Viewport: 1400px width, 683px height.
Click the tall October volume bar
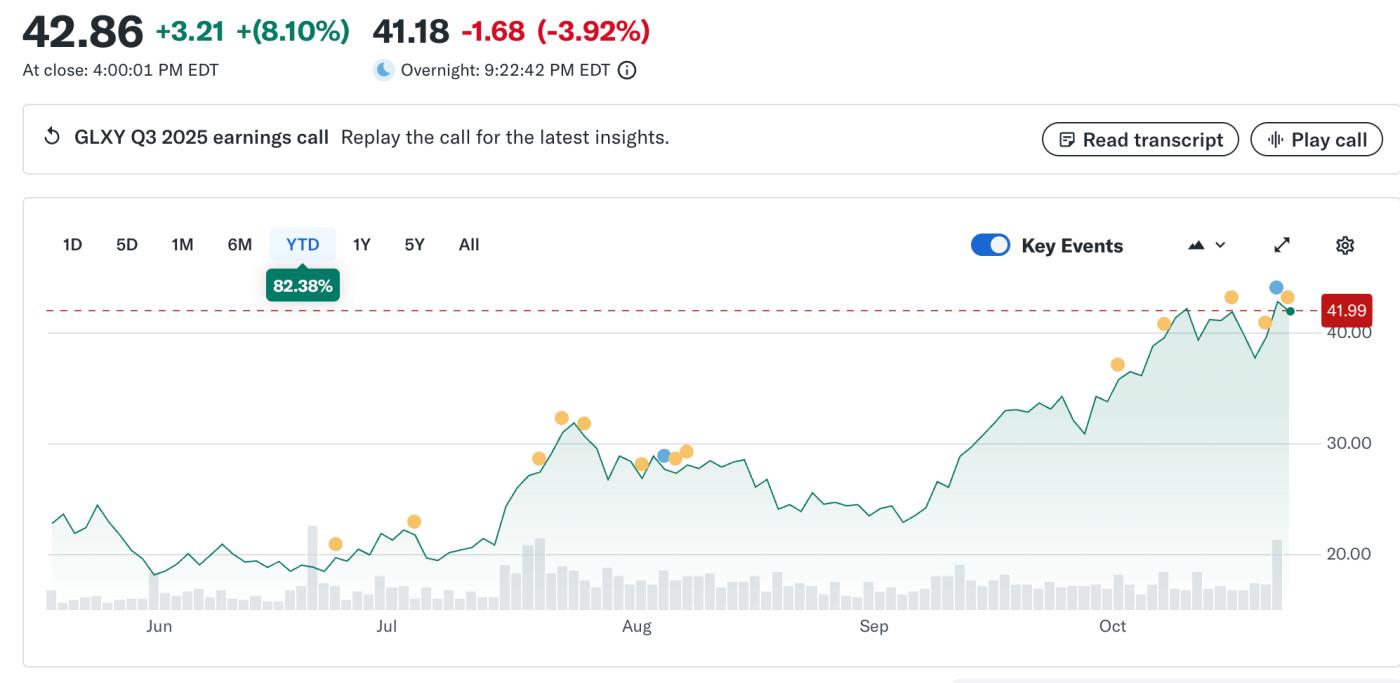click(1277, 574)
